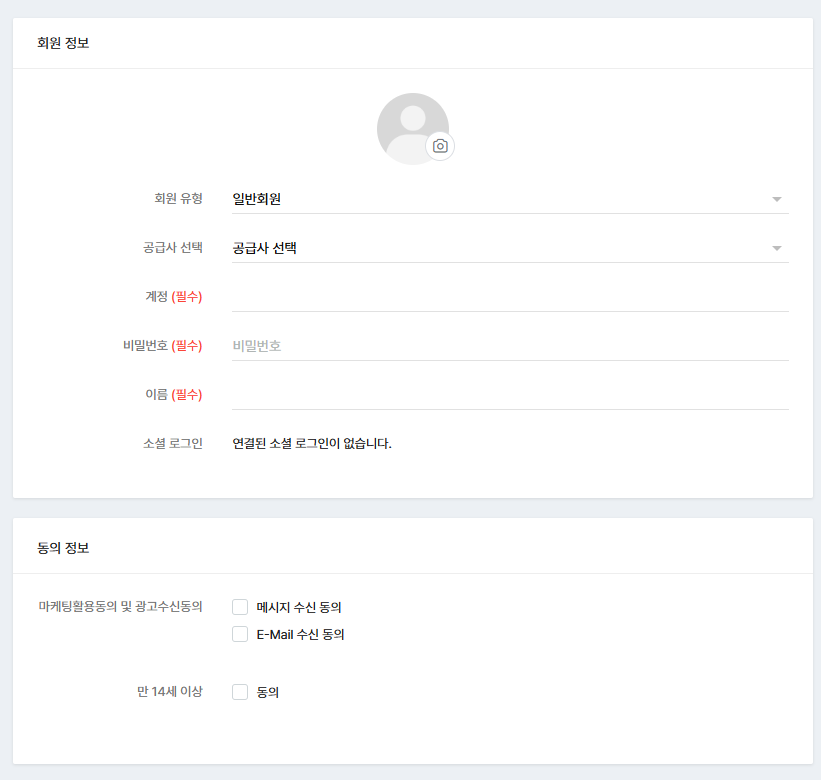Screen dimensions: 821x780
Task: Click the camera icon to upload photo
Action: [440, 146]
